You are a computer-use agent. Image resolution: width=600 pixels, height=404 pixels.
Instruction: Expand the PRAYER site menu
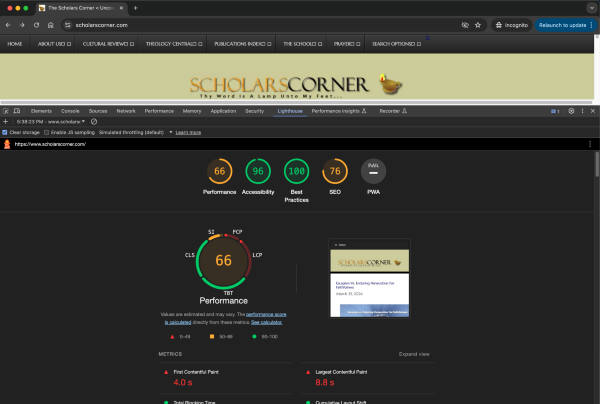coord(347,44)
